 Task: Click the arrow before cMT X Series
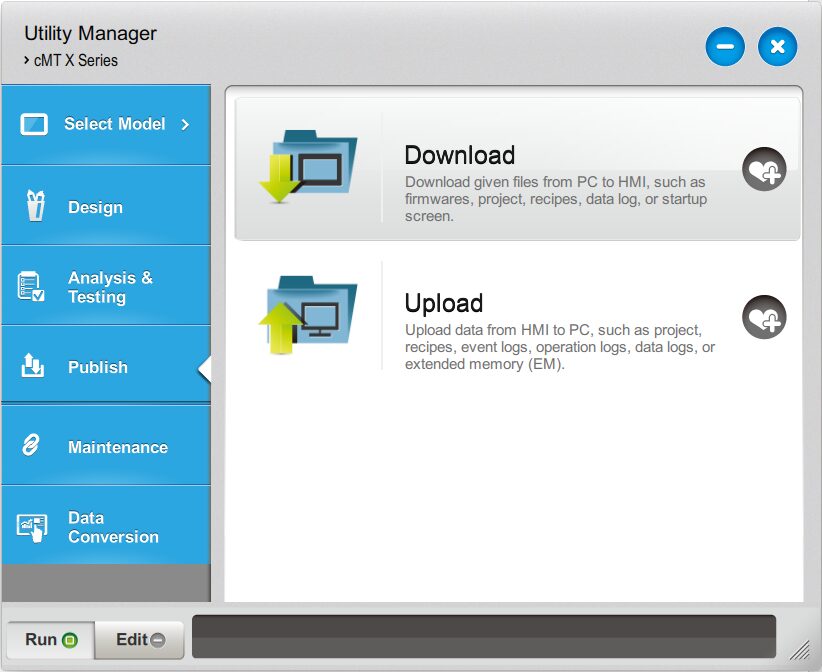[26, 60]
